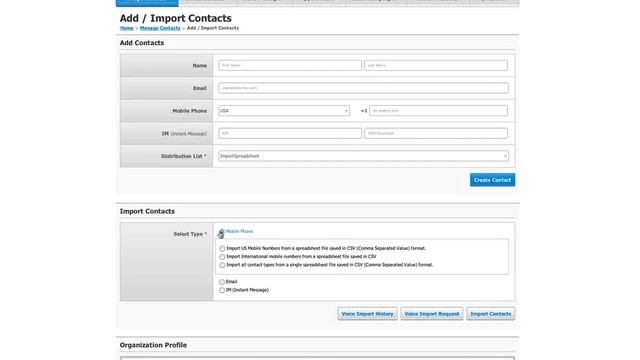Viewport: 640px width, 360px height.
Task: Select the Mobile Phone radio button
Action: (x=222, y=231)
